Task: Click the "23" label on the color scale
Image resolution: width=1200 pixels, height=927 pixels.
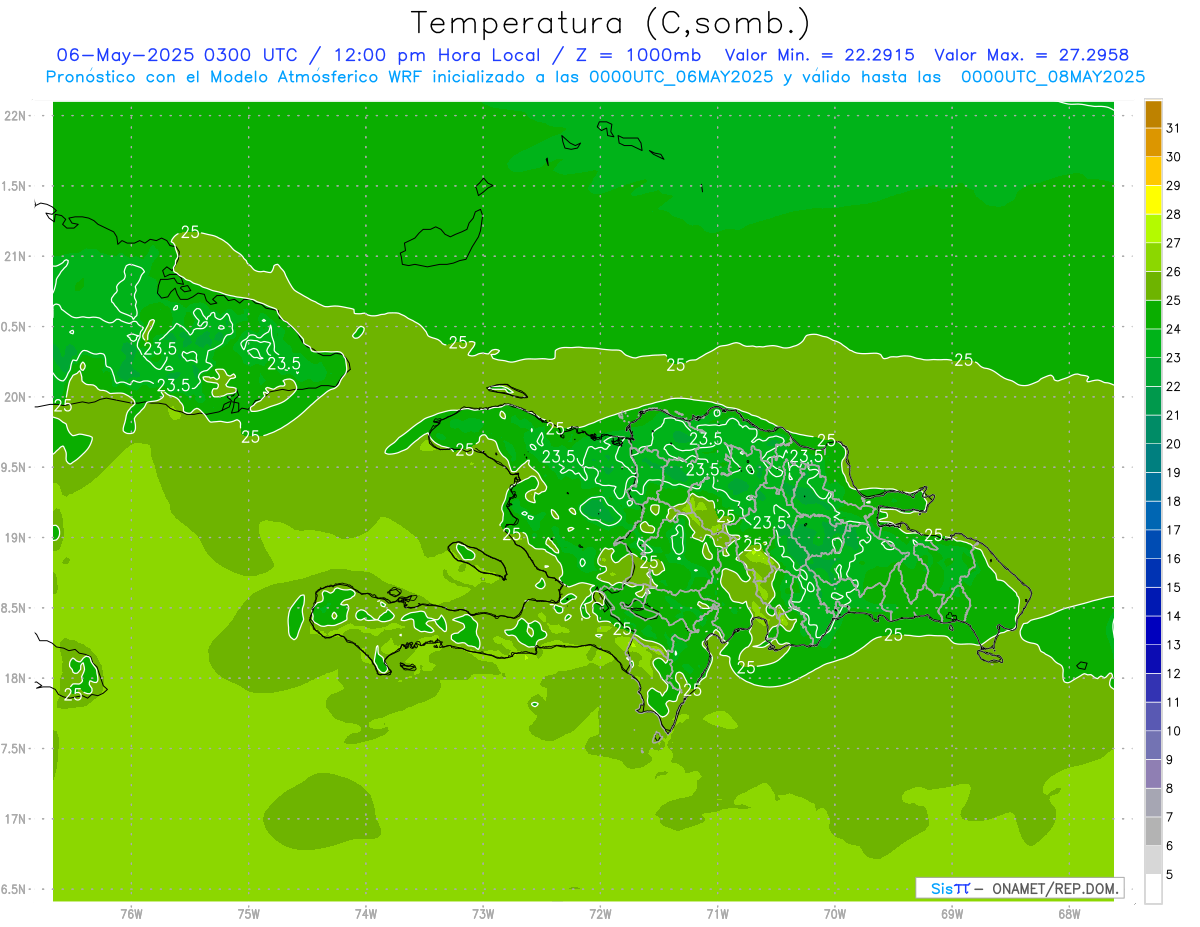Action: (1173, 358)
